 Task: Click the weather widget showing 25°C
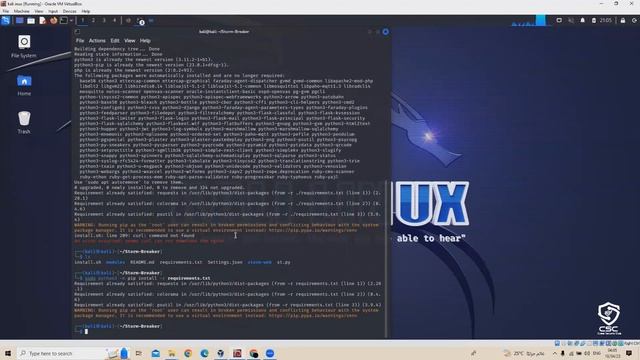click(x=524, y=353)
